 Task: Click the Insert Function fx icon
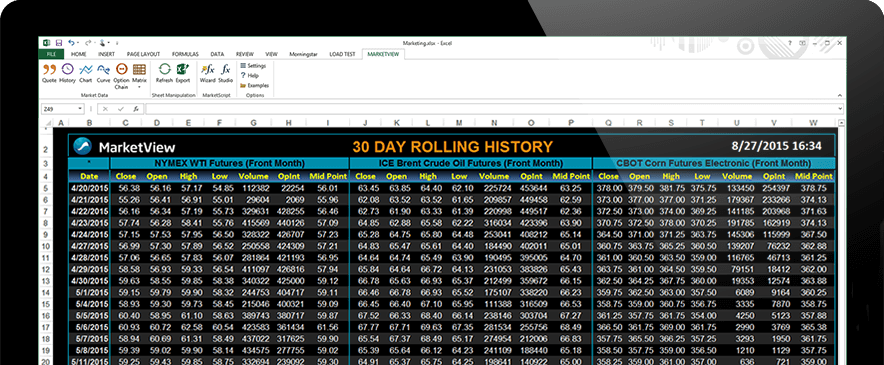pyautogui.click(x=136, y=109)
